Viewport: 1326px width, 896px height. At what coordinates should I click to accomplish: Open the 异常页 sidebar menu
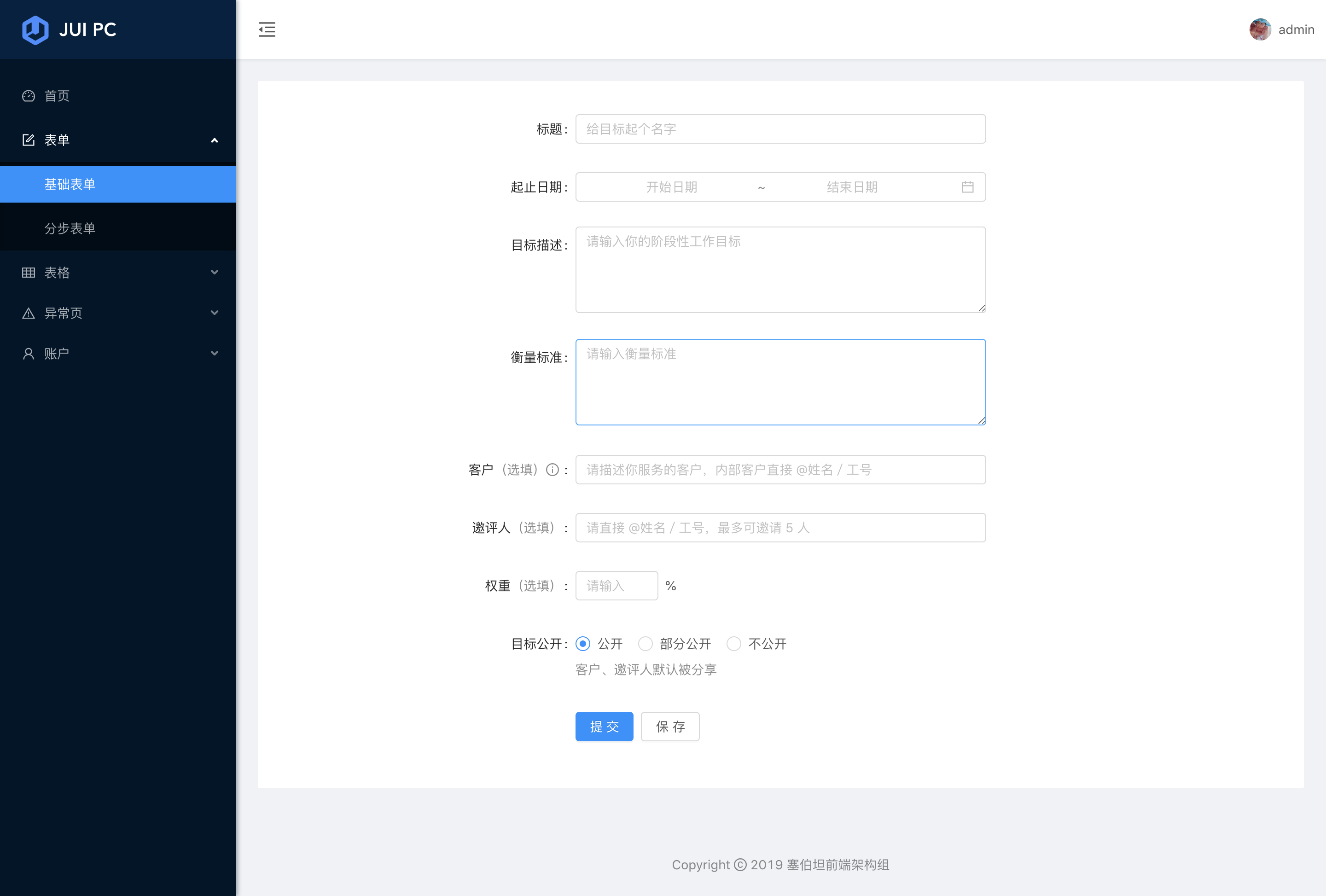coord(117,313)
